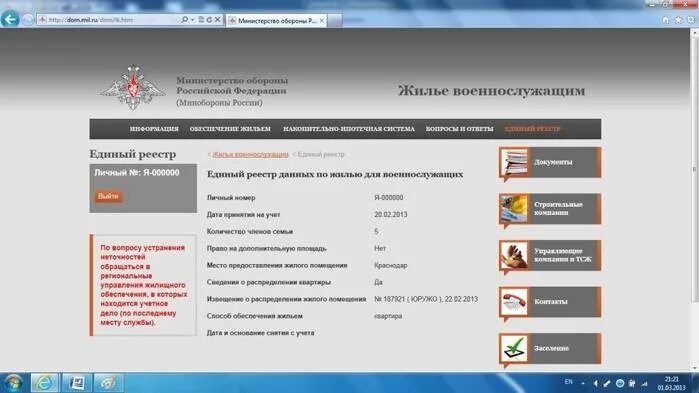Open favorites star icon
Image resolution: width=699 pixels, height=393 pixels.
[x=678, y=20]
